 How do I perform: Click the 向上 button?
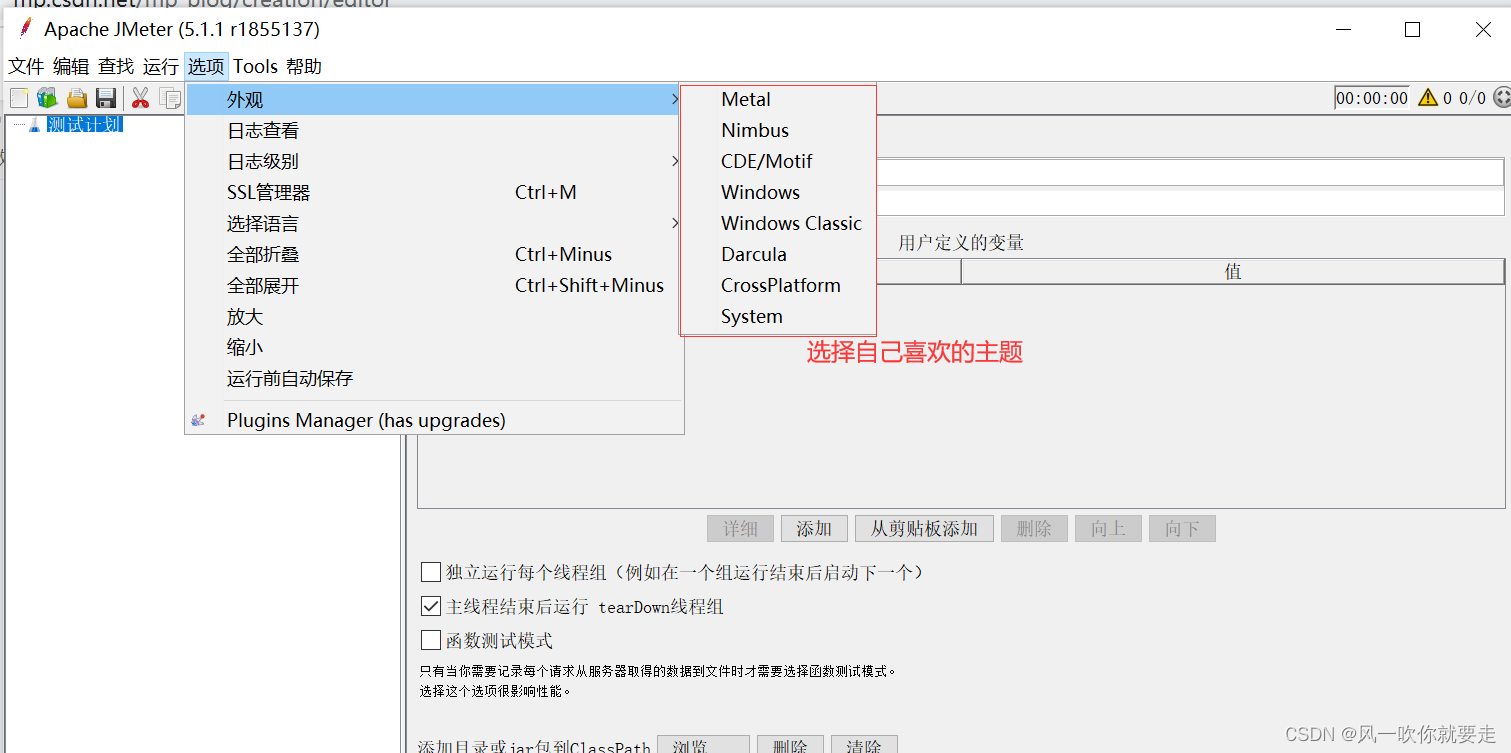[x=1108, y=528]
